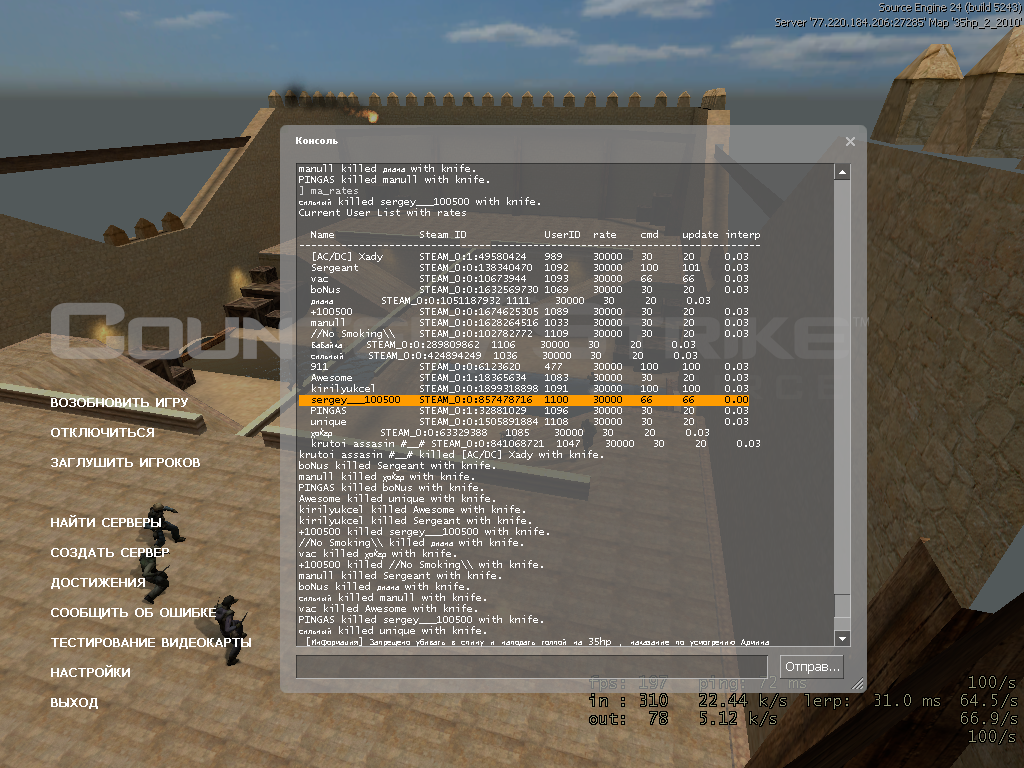Screen dimensions: 1024x768
Task: Click 'manull killed Sergeant with knife.' line
Action: [400, 576]
